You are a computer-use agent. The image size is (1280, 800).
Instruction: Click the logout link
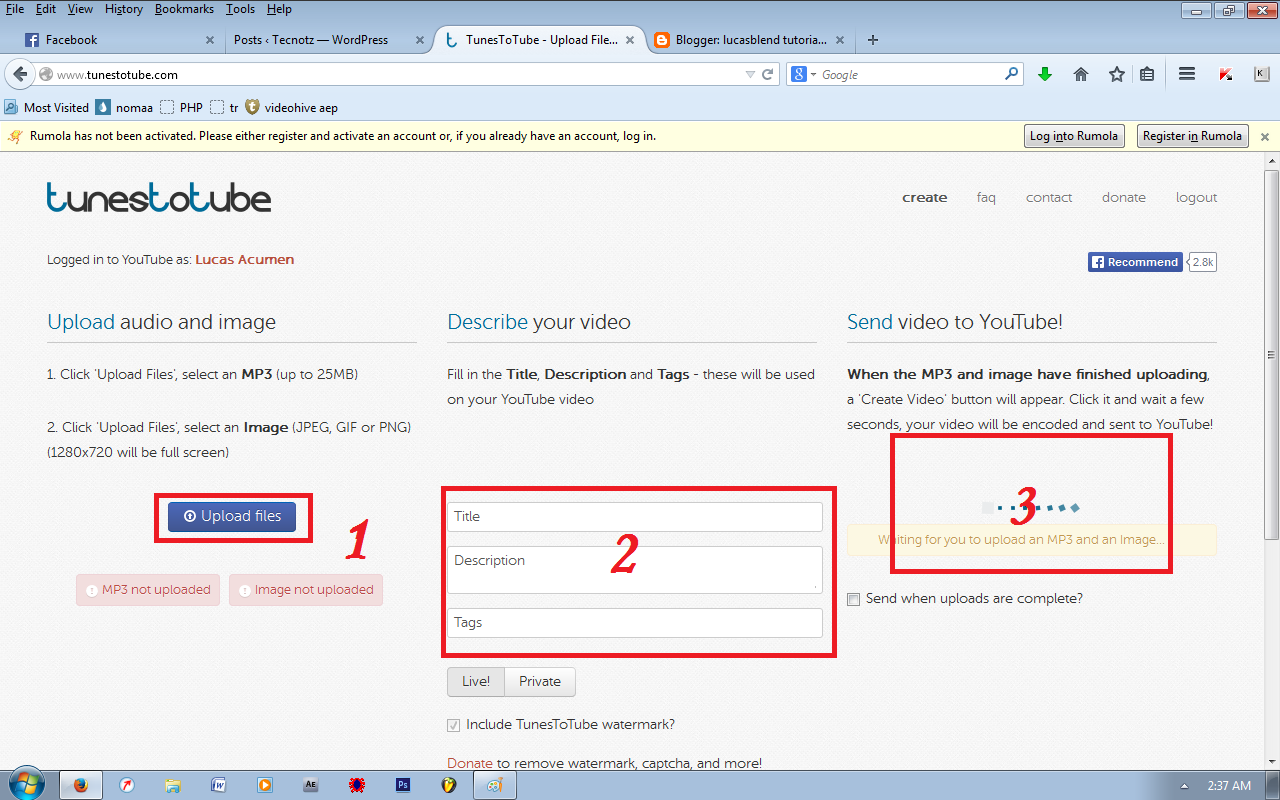[x=1197, y=198]
